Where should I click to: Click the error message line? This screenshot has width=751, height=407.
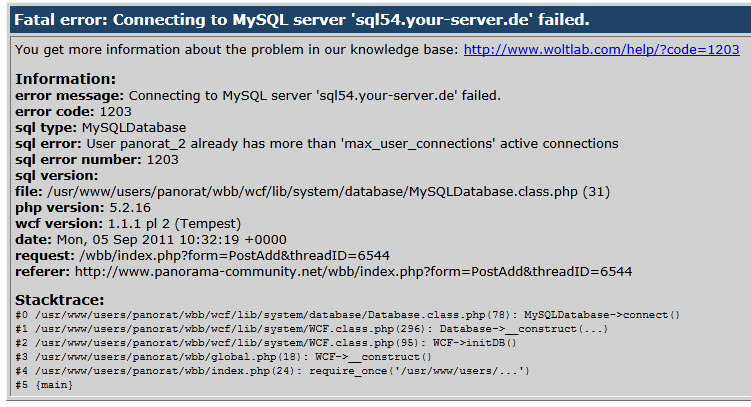(258, 95)
